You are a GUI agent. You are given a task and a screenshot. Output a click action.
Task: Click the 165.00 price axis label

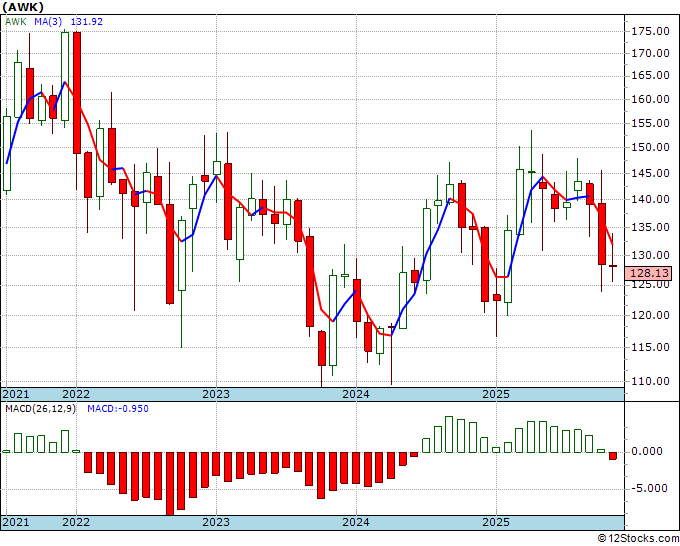[x=650, y=75]
